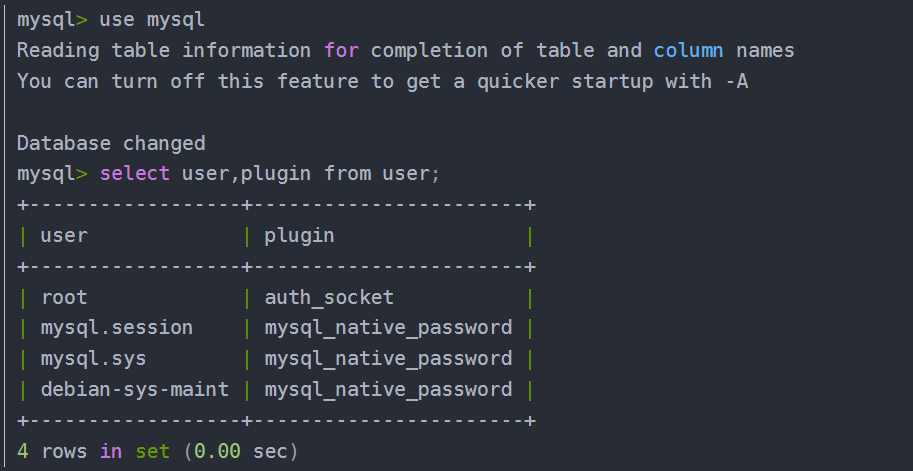Click 'Database changed' message
The image size is (913, 471).
[x=111, y=143]
